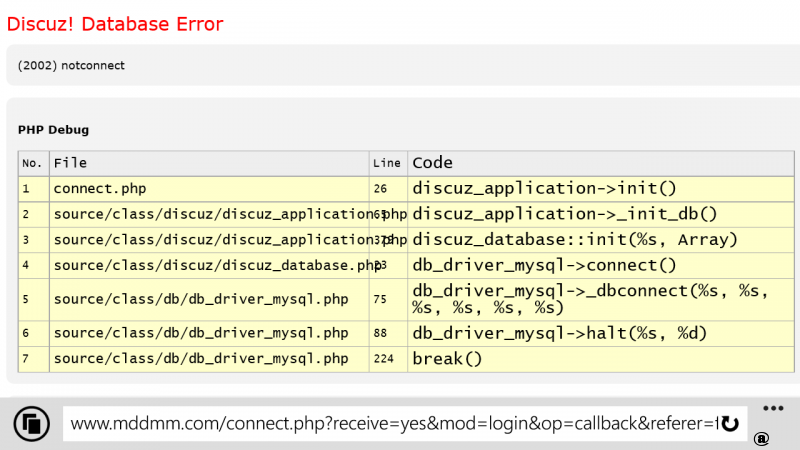Click the File column header

[70, 163]
